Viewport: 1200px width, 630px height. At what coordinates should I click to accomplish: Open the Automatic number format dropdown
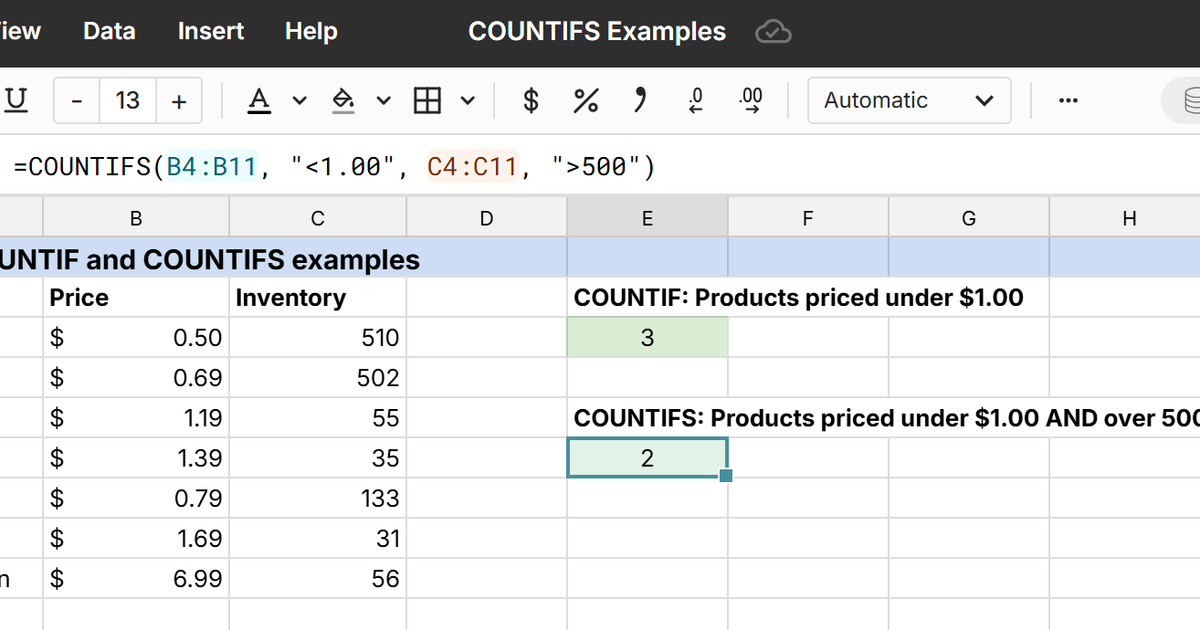pos(909,101)
